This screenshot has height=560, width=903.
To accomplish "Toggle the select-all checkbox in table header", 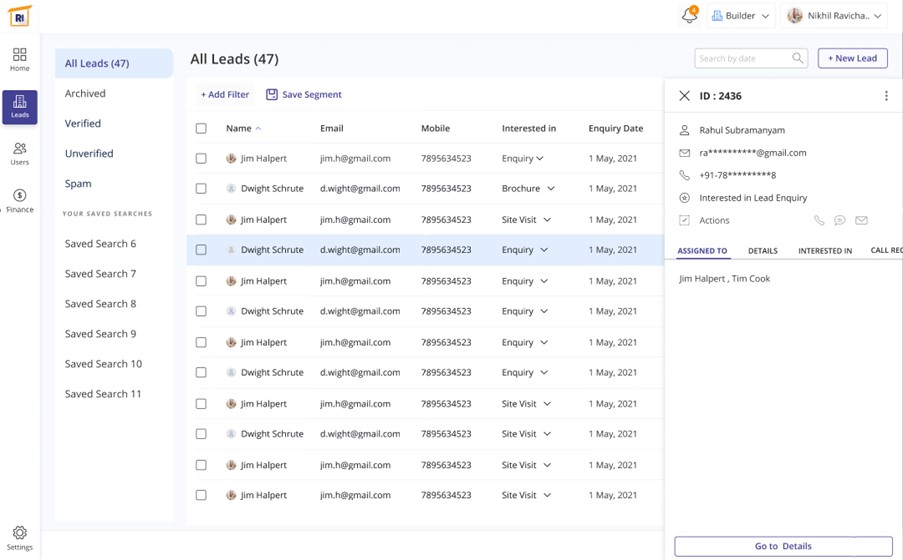I will (201, 129).
